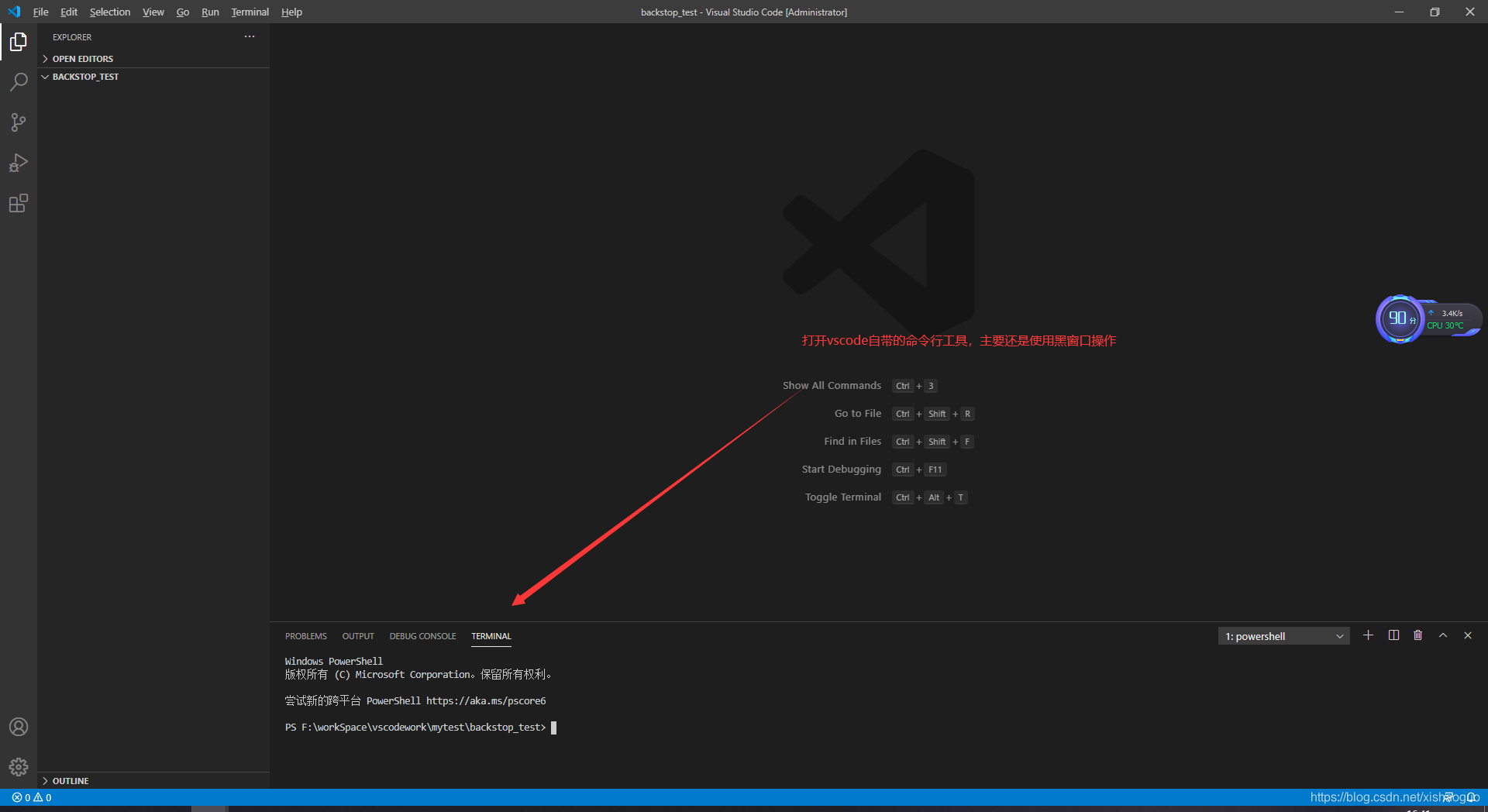Viewport: 1488px width, 812px height.
Task: Click the Start Debugging hint
Action: (x=842, y=469)
